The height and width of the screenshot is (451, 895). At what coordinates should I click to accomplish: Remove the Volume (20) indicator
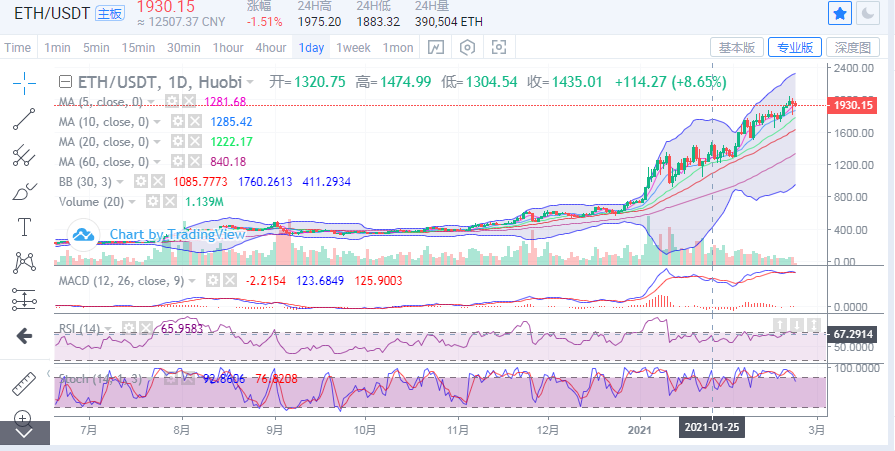(x=170, y=202)
